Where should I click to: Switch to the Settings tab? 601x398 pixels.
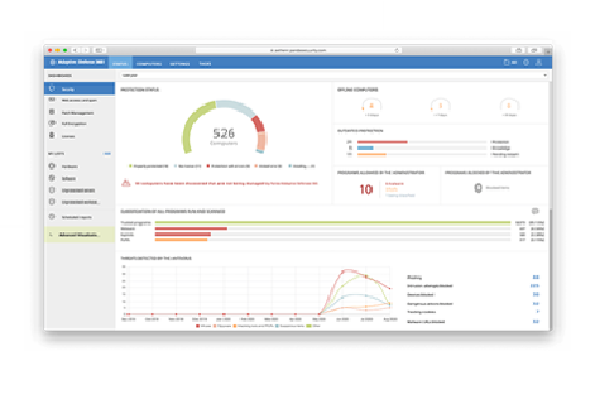[180, 64]
